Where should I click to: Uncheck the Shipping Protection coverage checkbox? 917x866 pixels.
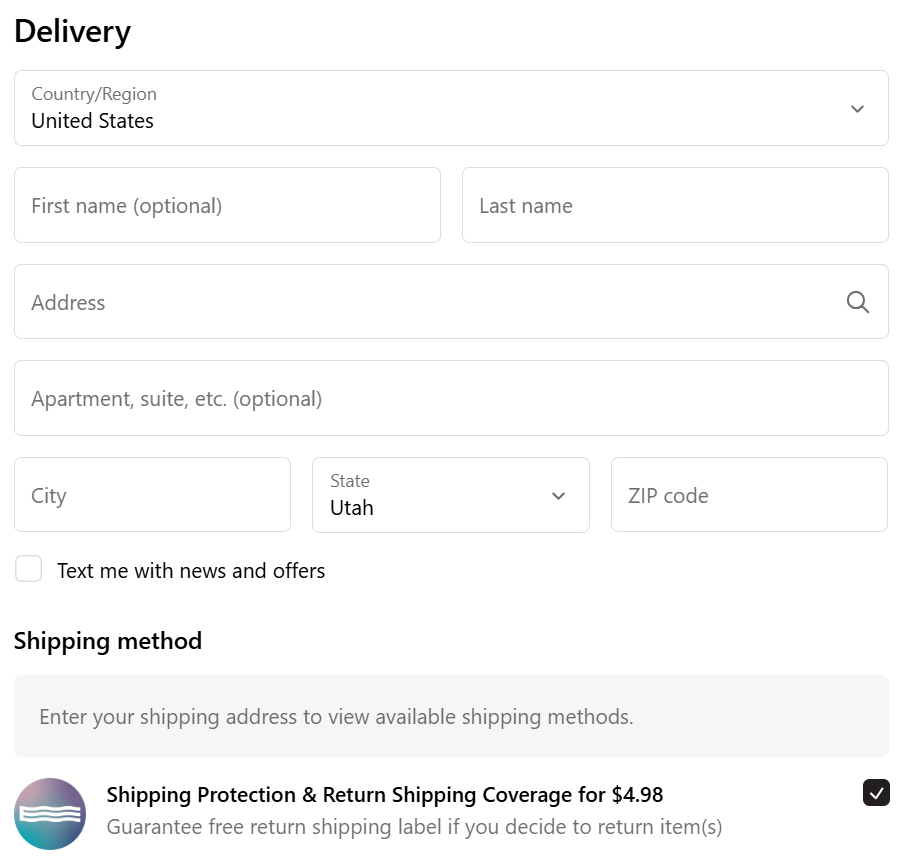(876, 793)
